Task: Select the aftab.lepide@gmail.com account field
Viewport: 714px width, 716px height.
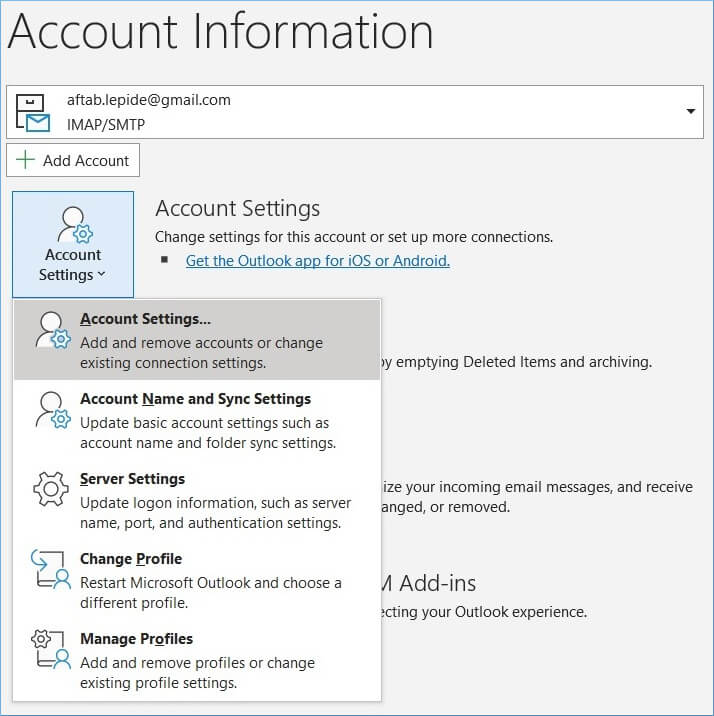Action: [355, 112]
